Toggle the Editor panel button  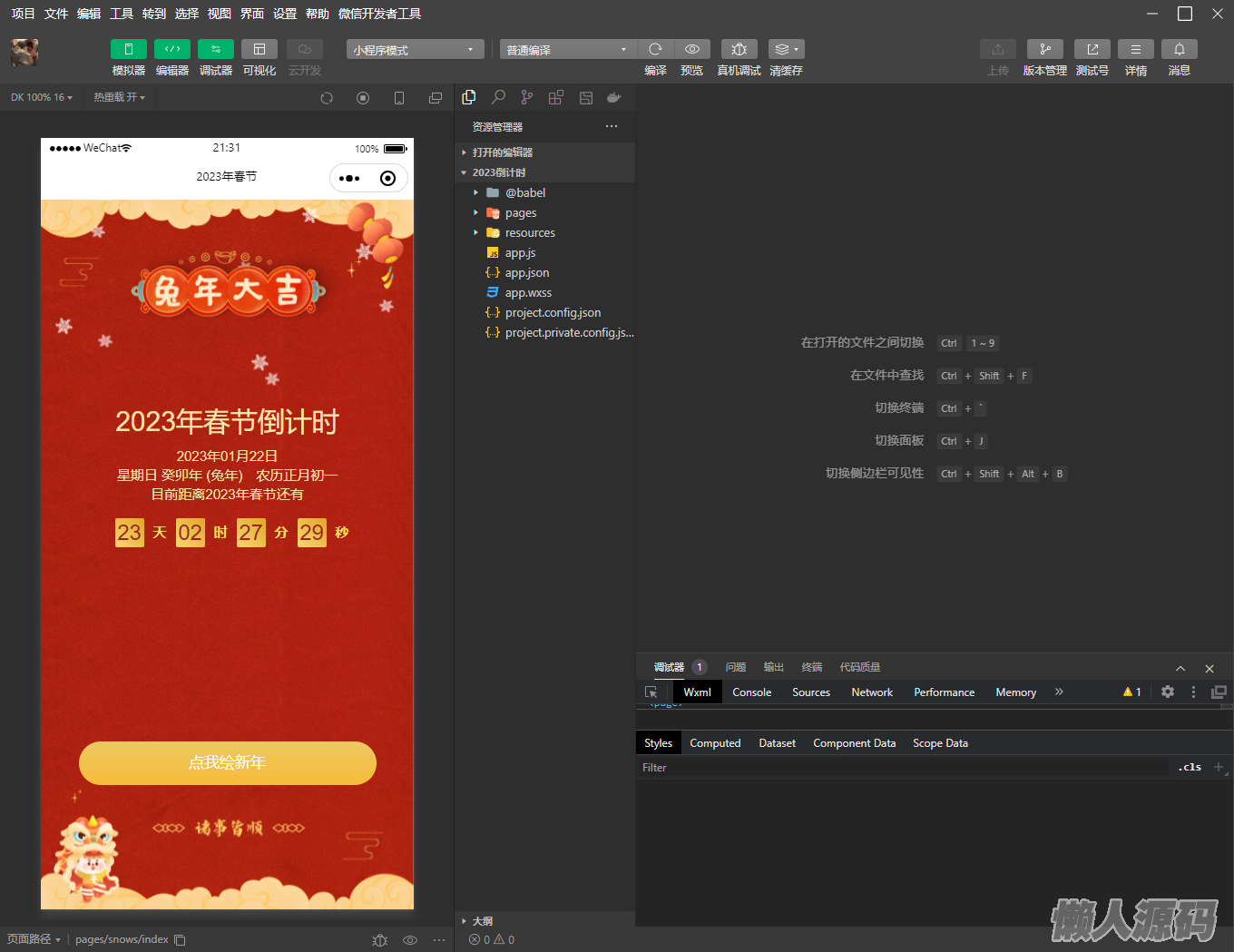(171, 49)
